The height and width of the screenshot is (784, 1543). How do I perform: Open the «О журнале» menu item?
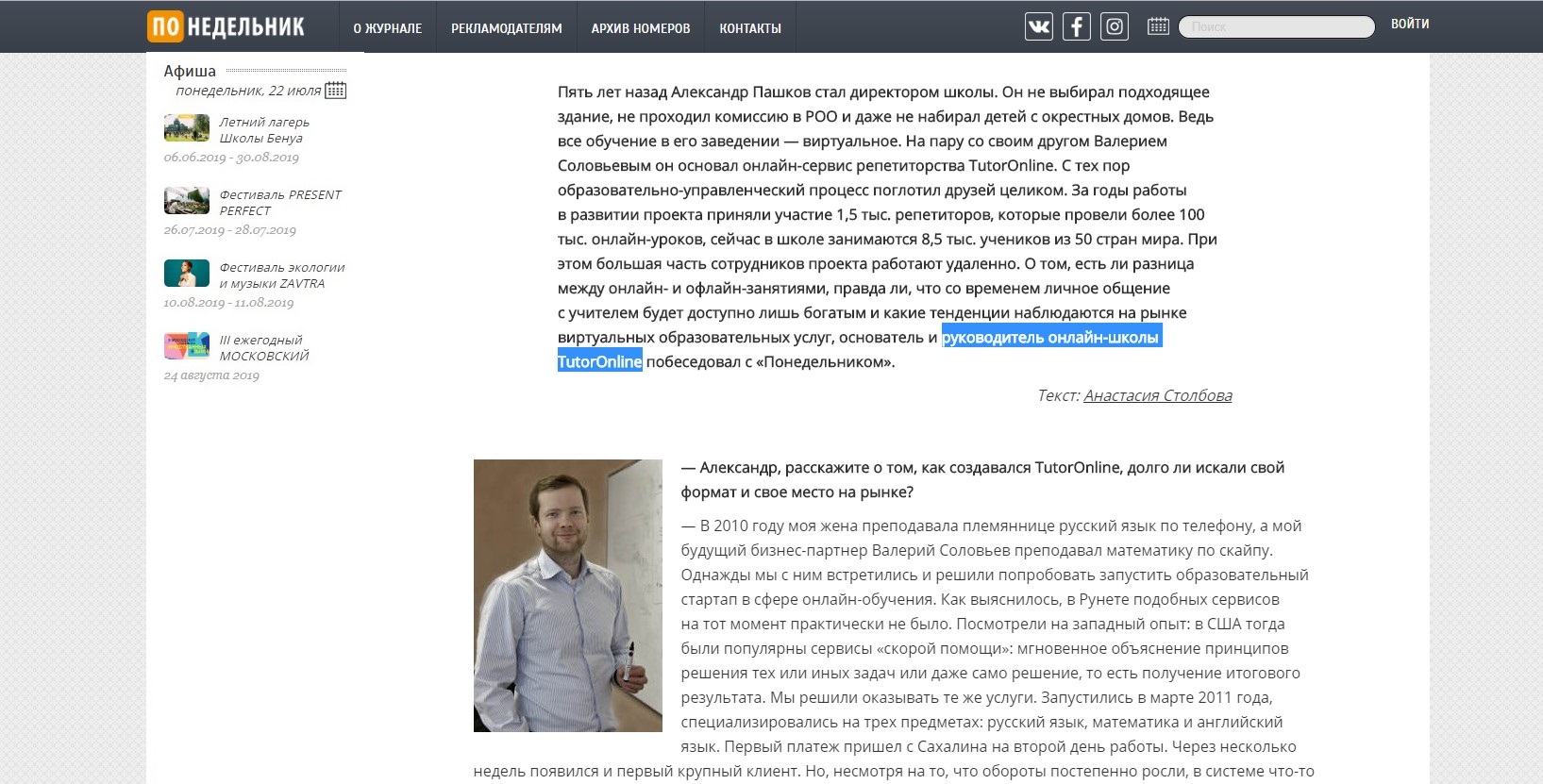[387, 28]
